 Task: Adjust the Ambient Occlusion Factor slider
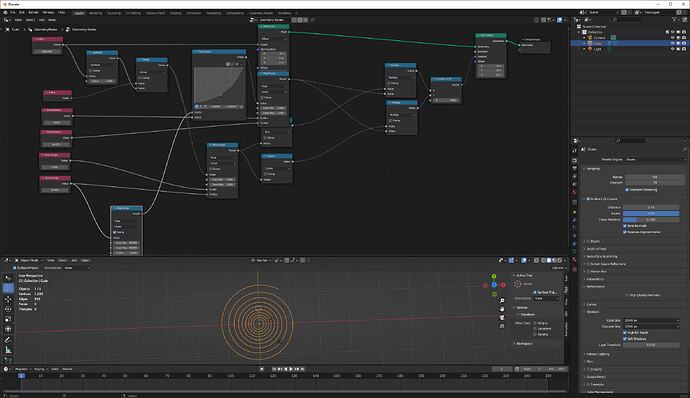click(x=651, y=213)
